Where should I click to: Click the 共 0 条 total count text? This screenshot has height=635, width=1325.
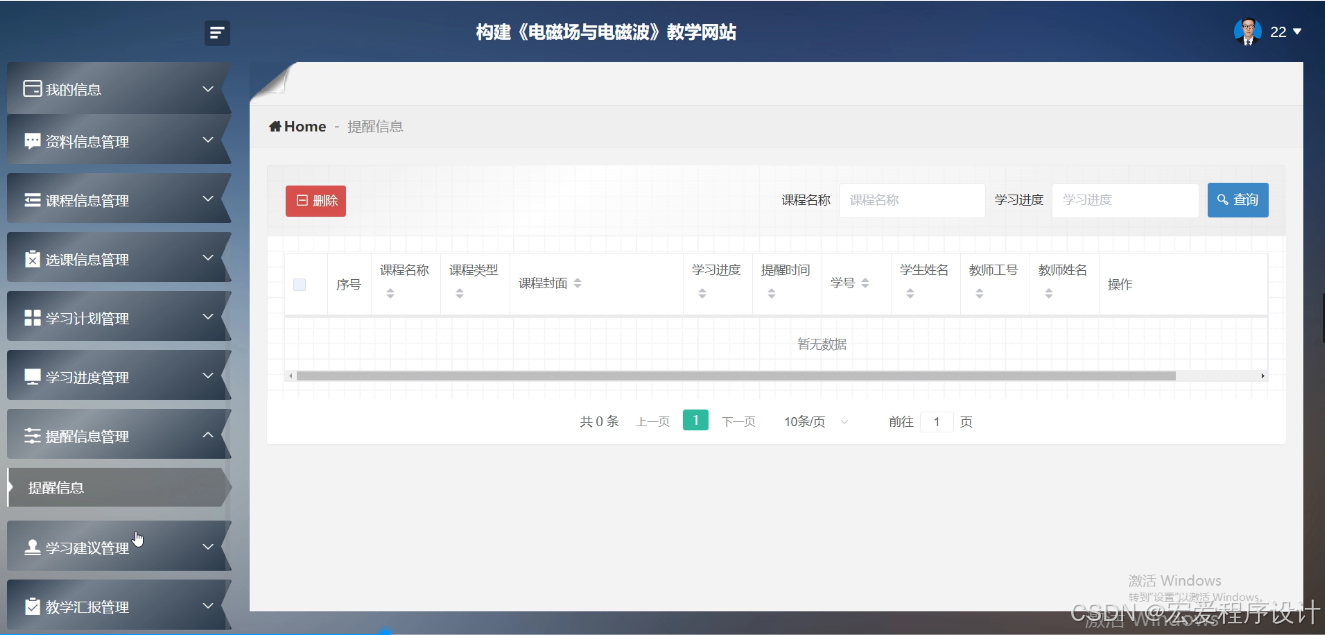click(599, 422)
